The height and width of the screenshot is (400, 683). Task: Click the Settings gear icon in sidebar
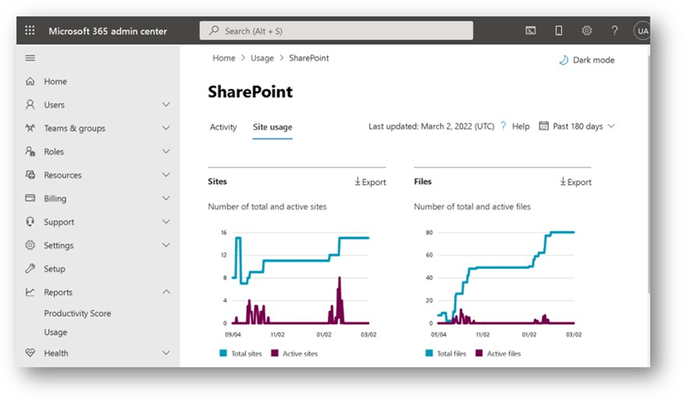pos(30,245)
